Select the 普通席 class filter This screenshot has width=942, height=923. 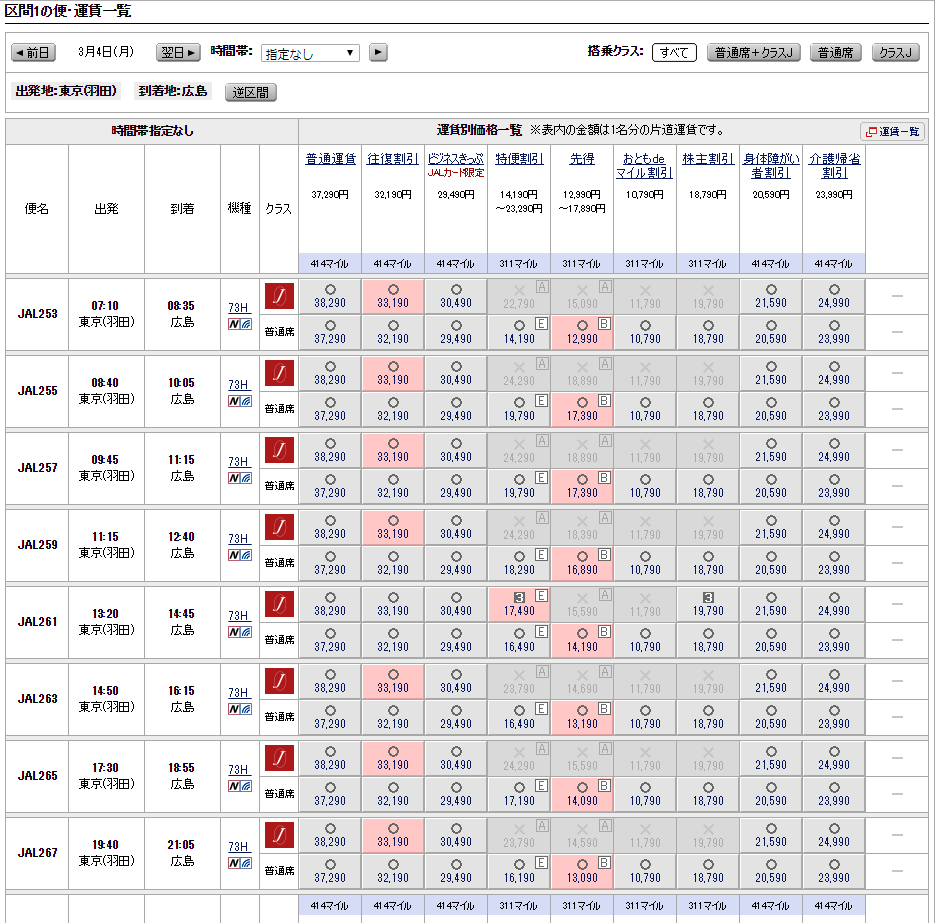coord(836,53)
